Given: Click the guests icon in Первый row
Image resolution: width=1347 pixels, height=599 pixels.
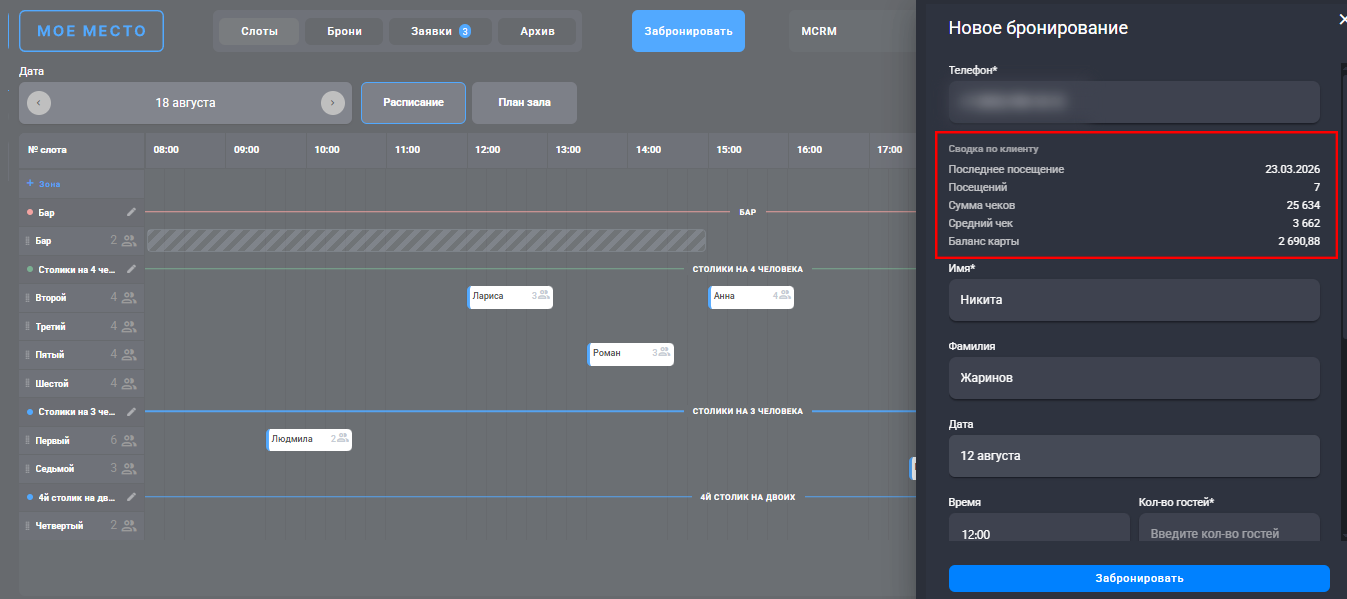Looking at the screenshot, I should tap(129, 439).
